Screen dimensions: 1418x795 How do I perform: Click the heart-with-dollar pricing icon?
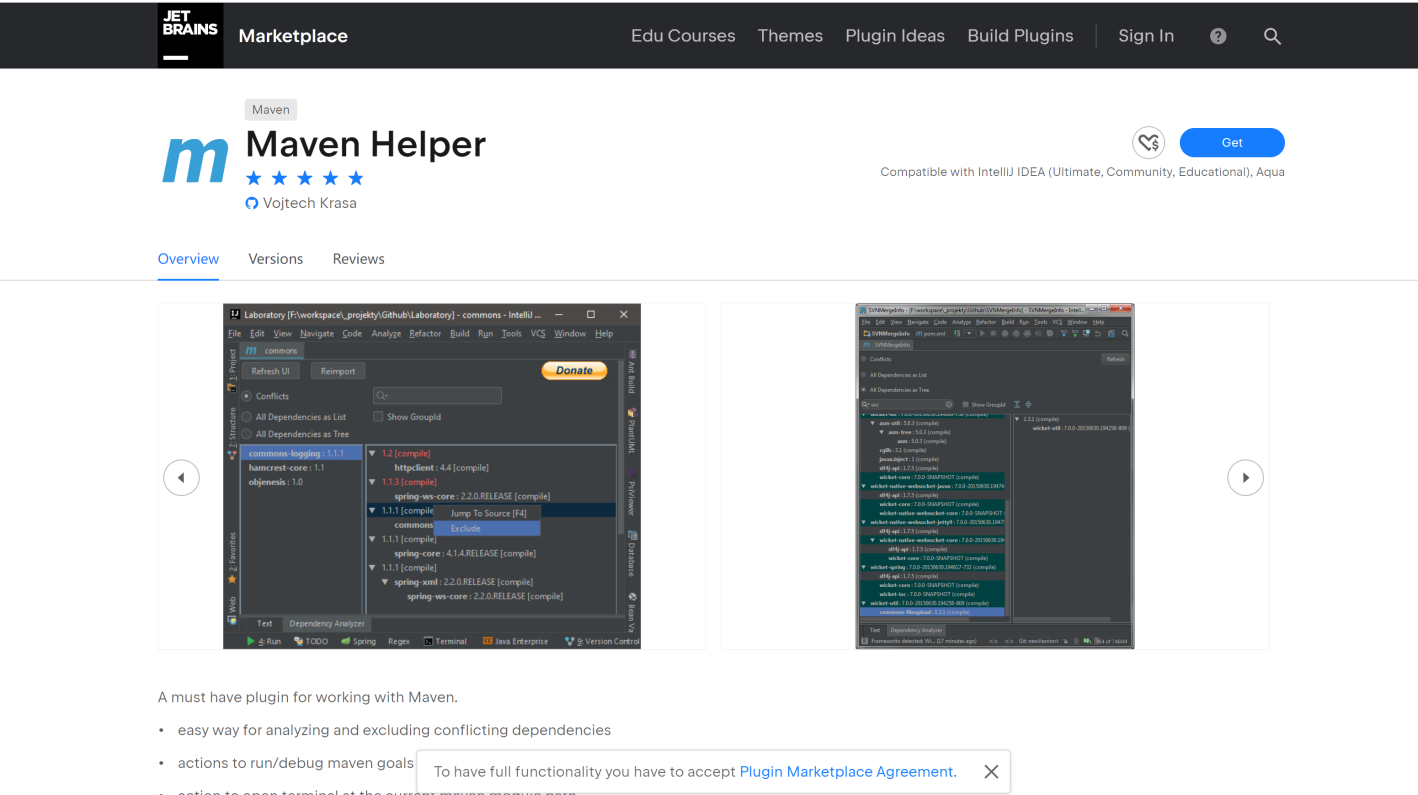point(1148,142)
